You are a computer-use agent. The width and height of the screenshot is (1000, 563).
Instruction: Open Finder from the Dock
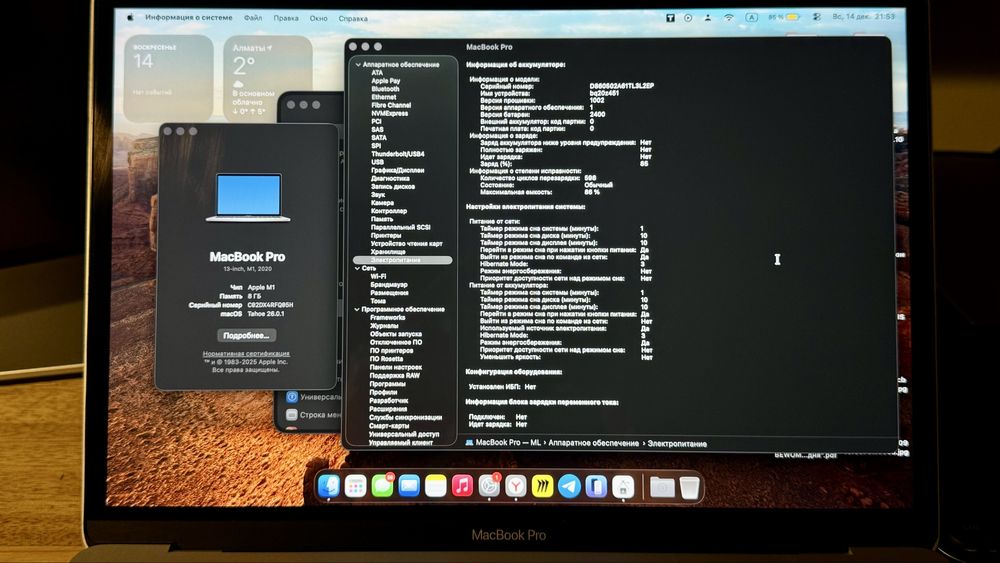point(329,486)
